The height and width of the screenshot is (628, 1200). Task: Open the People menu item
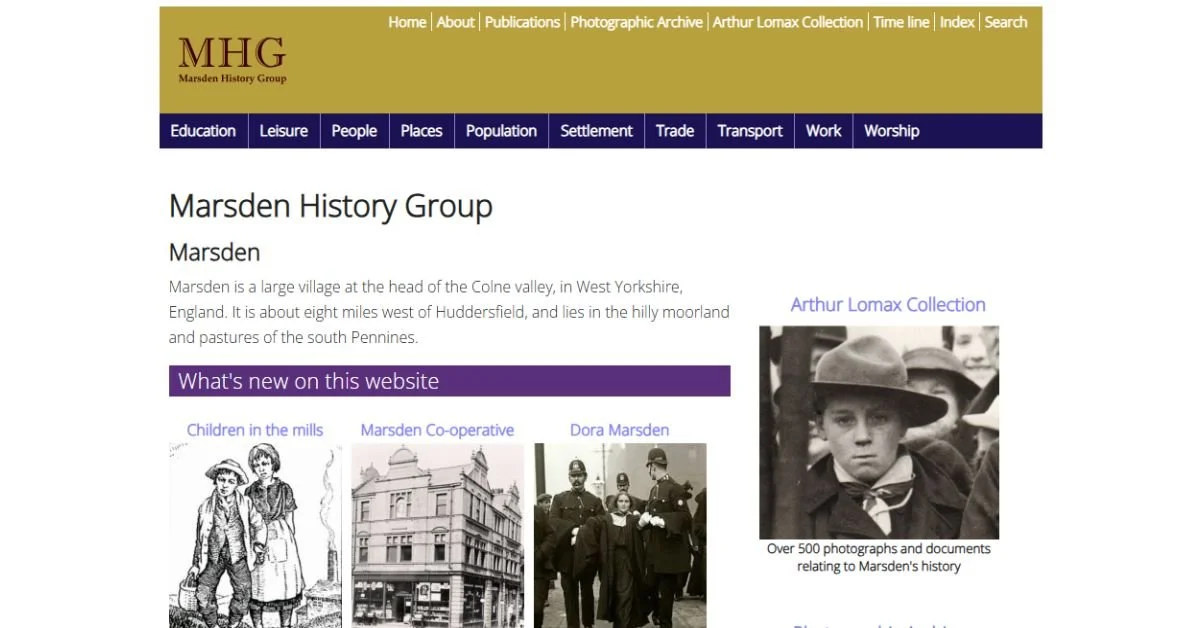(354, 131)
